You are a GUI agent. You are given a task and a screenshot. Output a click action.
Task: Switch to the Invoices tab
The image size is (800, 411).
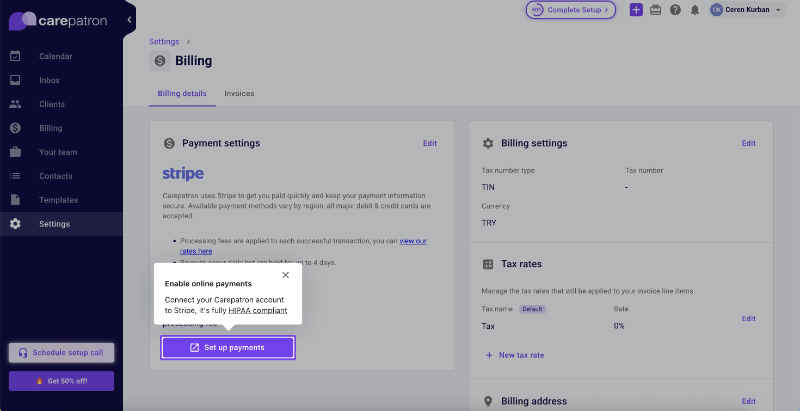point(239,94)
